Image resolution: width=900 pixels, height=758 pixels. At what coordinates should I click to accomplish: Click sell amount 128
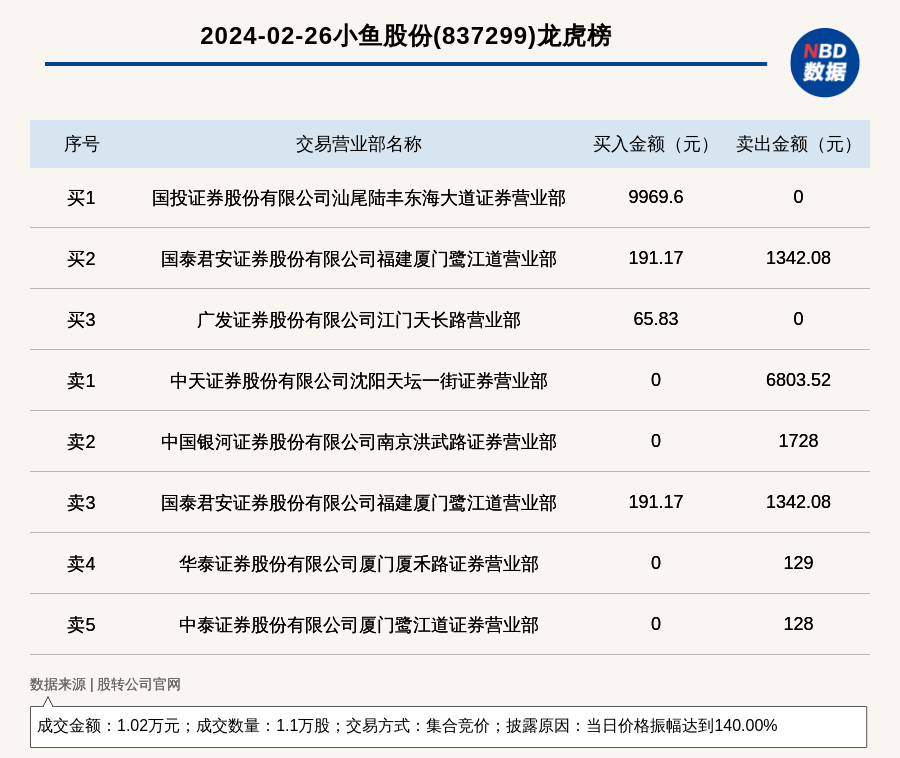click(798, 623)
